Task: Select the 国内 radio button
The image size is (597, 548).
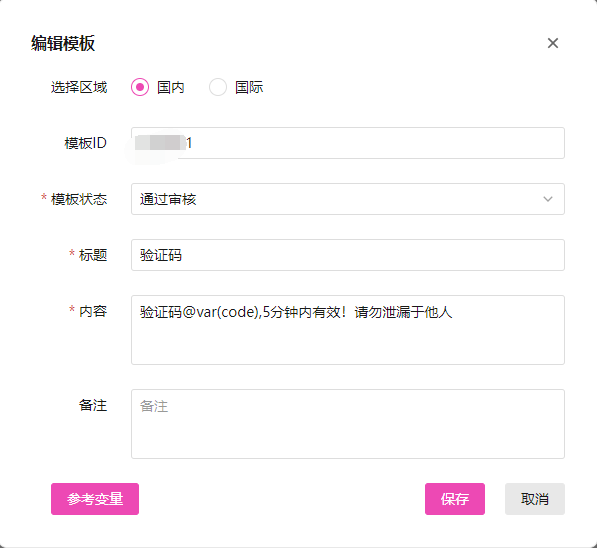Action: coord(140,87)
